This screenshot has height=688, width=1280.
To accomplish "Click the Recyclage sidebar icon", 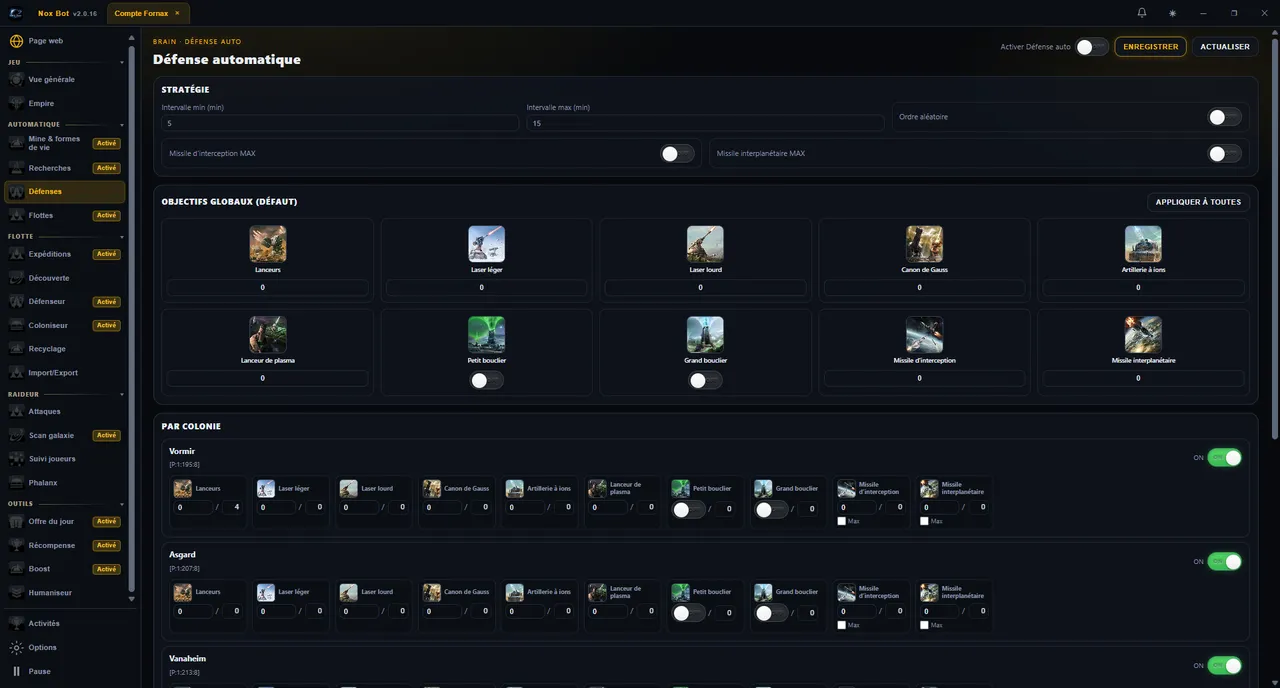I will point(16,349).
